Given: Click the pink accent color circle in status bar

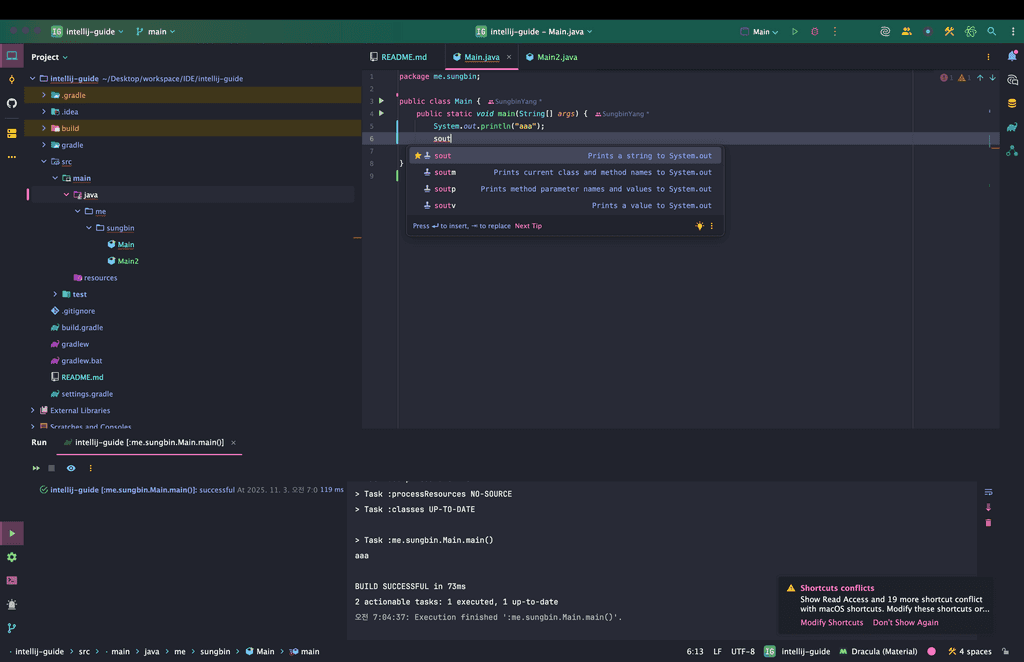Looking at the screenshot, I should click(x=931, y=651).
